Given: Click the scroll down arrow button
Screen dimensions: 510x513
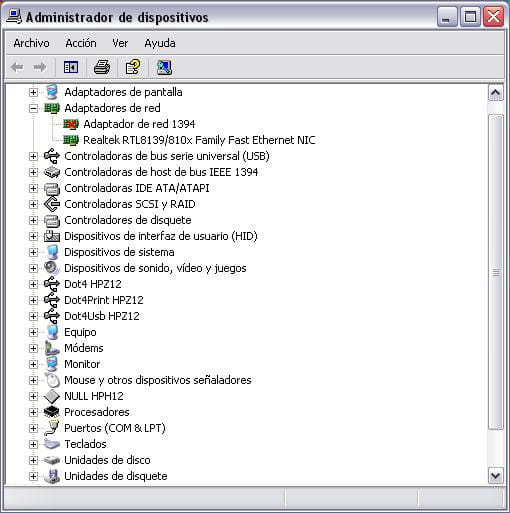Looking at the screenshot, I should pyautogui.click(x=496, y=476).
